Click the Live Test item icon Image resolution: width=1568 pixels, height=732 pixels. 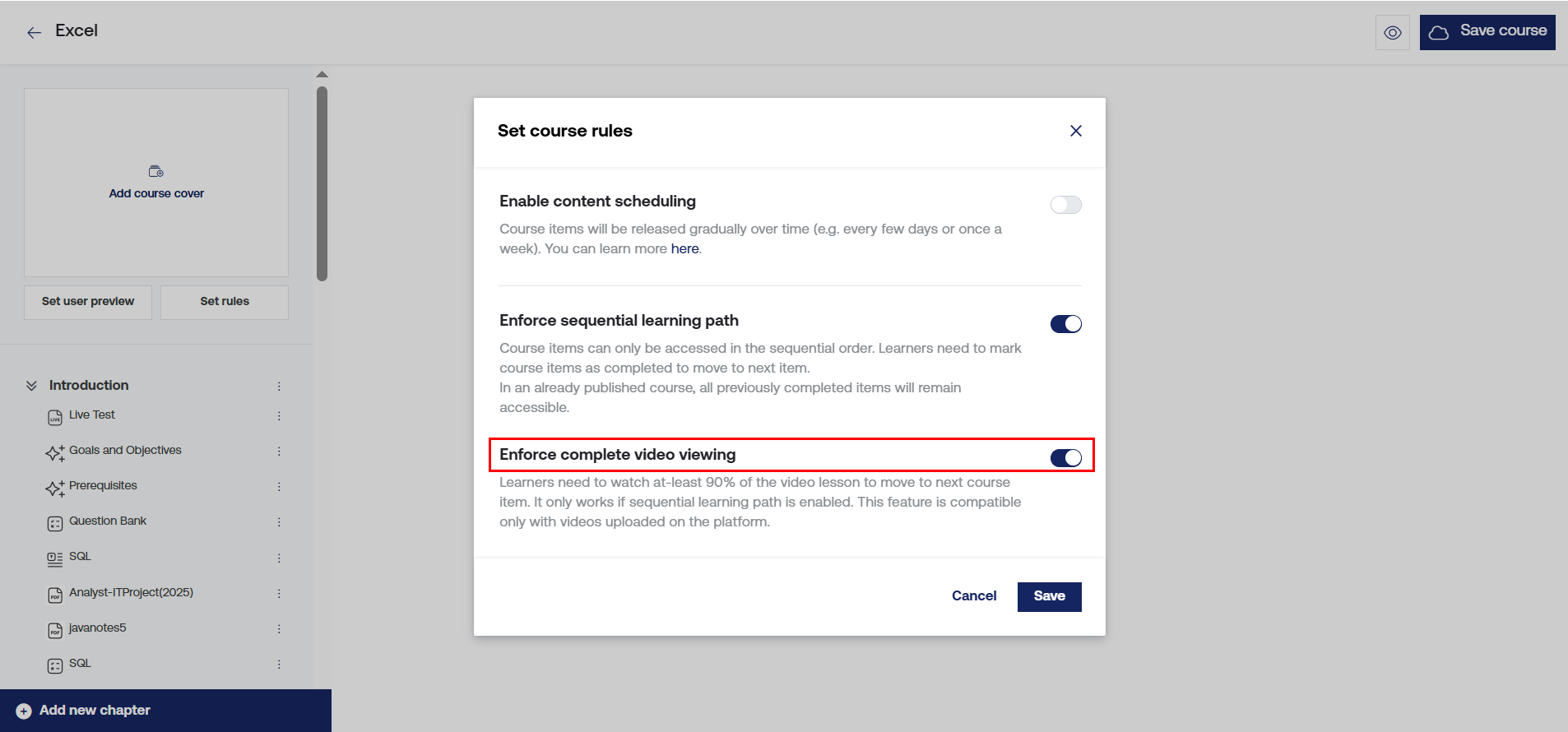click(x=55, y=418)
